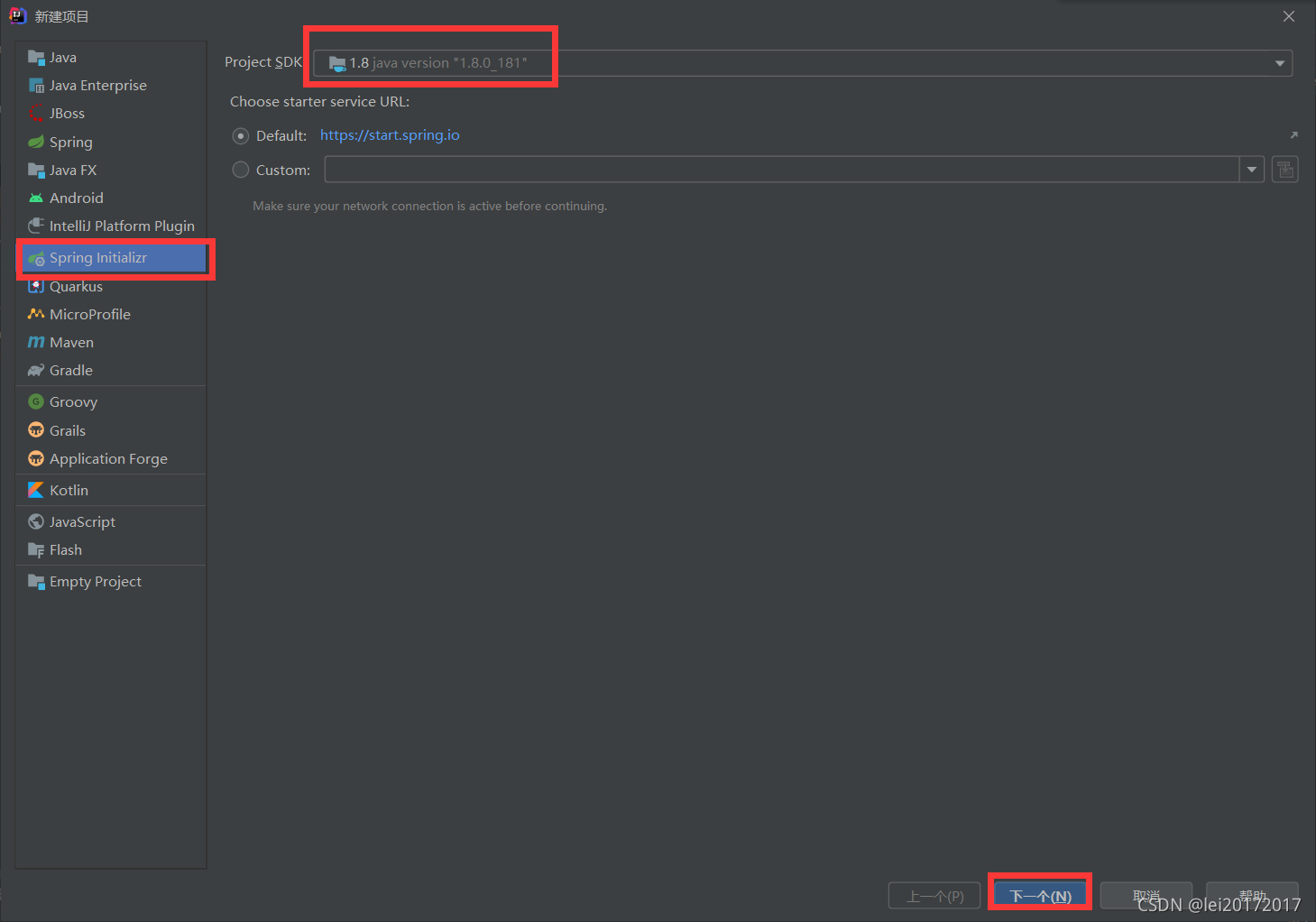Click the SDK folder icon in combo box
Viewport: 1316px width, 922px height.
point(337,63)
